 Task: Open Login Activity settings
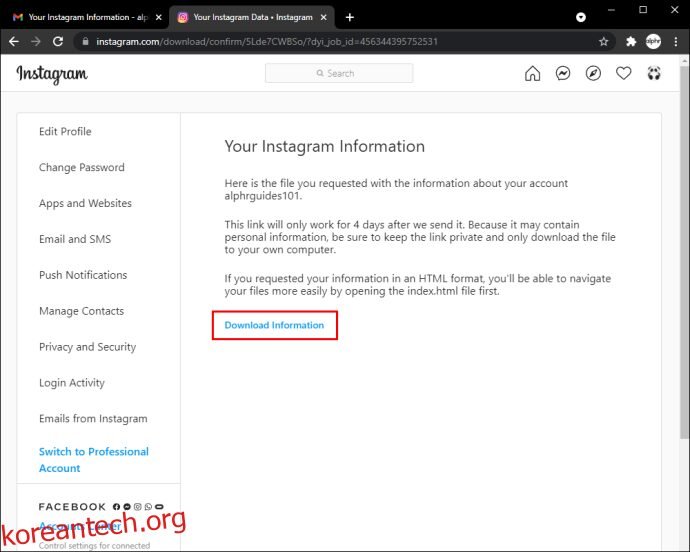[x=72, y=383]
